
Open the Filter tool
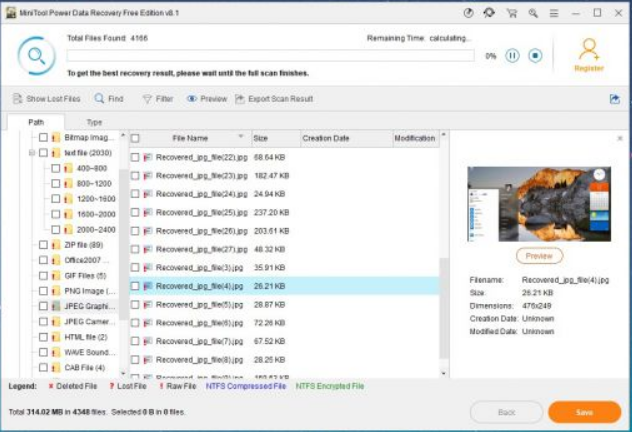pyautogui.click(x=158, y=99)
